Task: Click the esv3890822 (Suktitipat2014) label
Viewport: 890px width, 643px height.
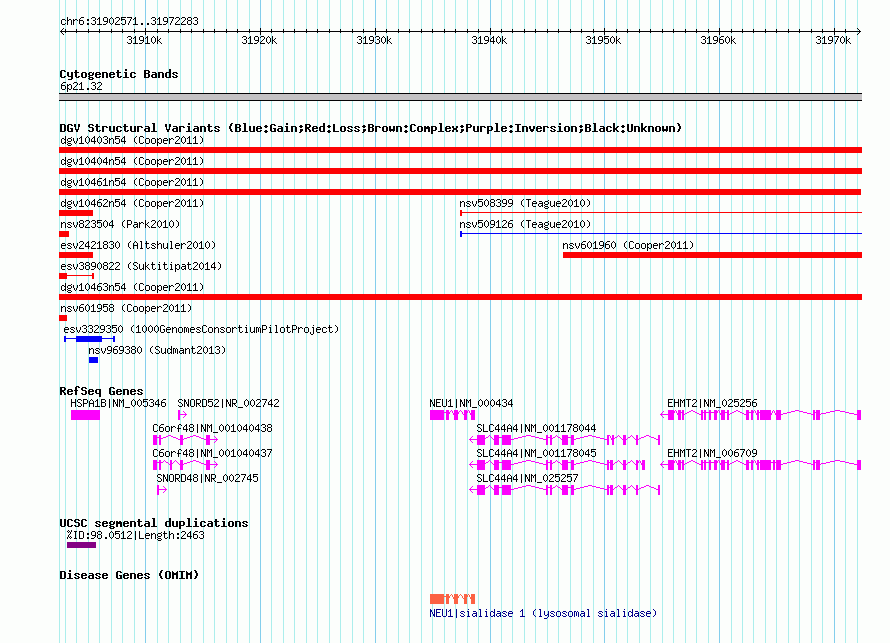Action: pyautogui.click(x=141, y=266)
